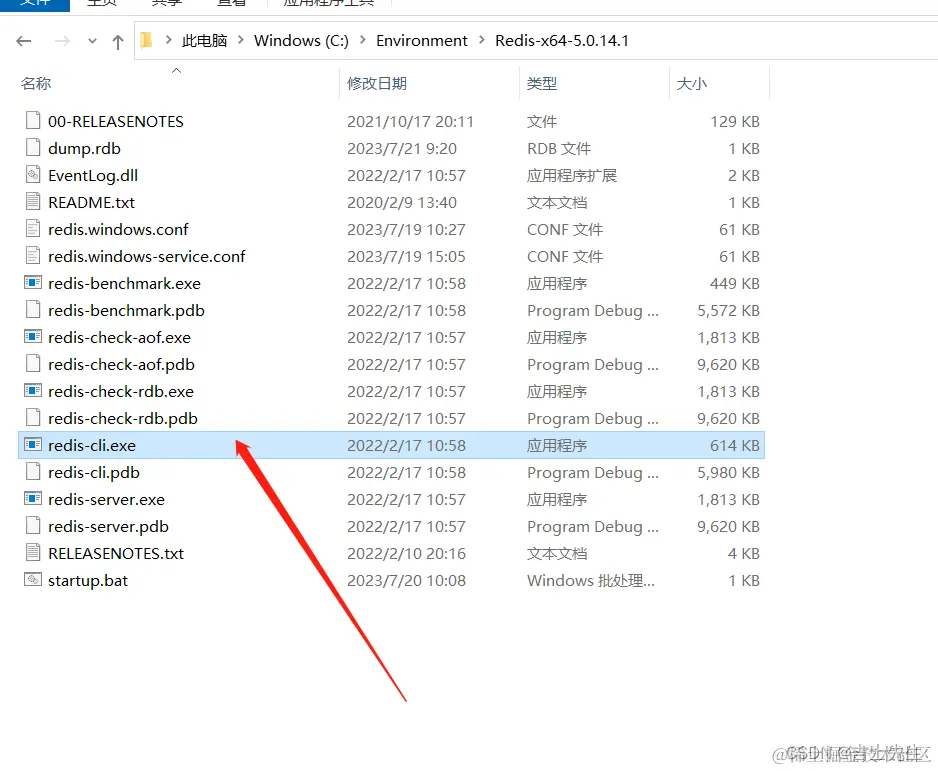Select the redis-server.exe file name
The height and width of the screenshot is (771, 938).
click(106, 499)
